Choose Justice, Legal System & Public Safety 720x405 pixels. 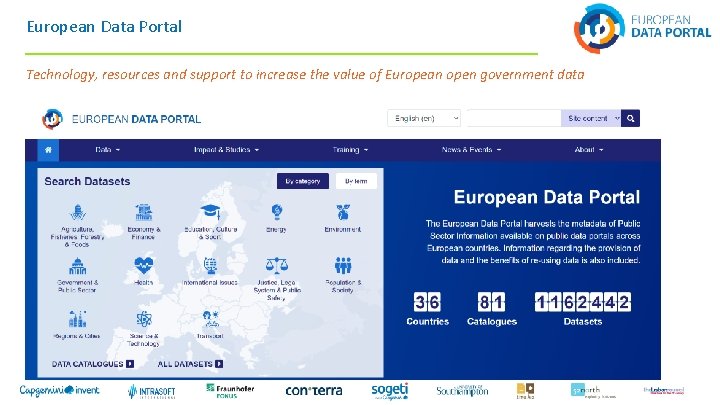(277, 279)
